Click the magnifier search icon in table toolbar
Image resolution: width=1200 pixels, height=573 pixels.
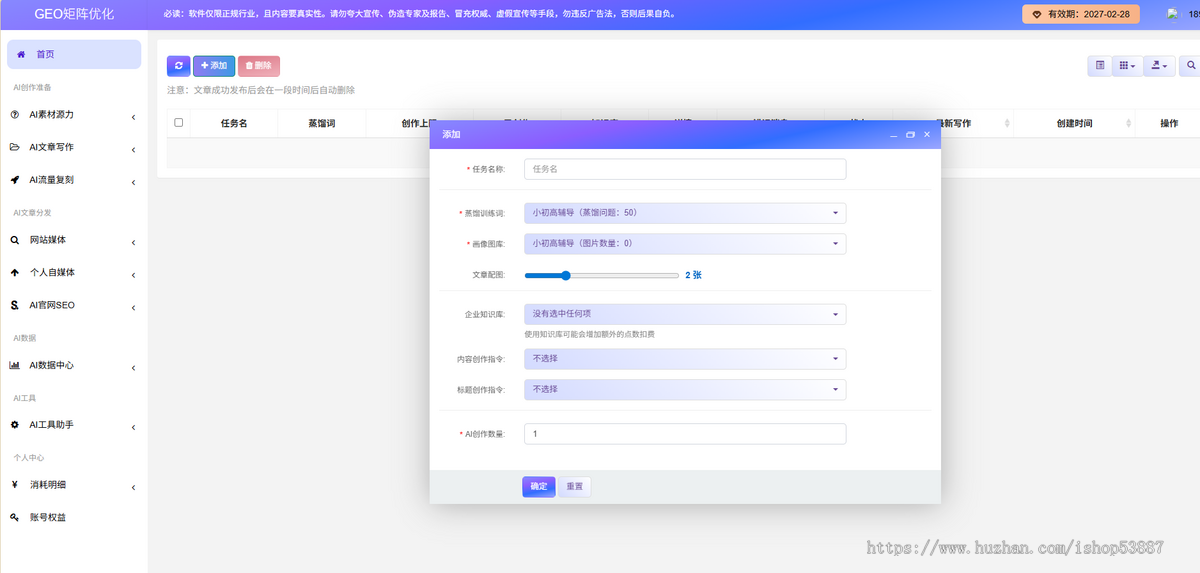click(1191, 66)
